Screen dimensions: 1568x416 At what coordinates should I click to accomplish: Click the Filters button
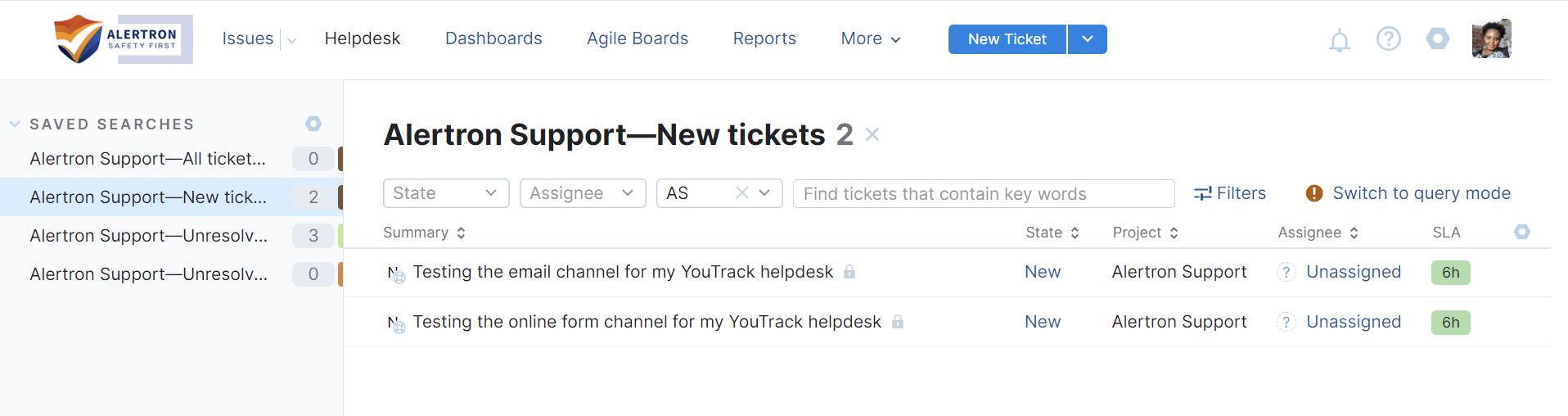(x=1230, y=193)
